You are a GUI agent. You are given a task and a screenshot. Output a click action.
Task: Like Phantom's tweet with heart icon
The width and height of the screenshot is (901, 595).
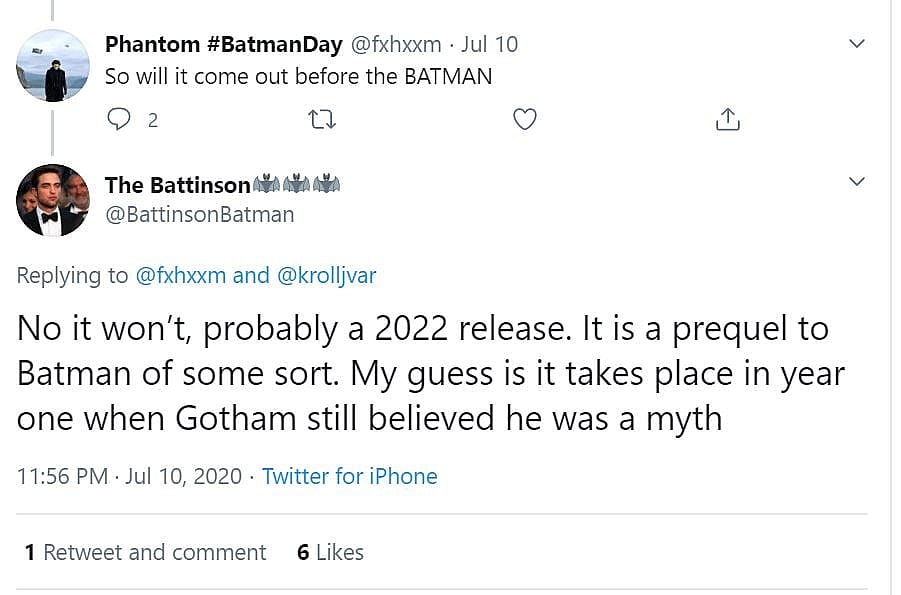click(x=524, y=120)
